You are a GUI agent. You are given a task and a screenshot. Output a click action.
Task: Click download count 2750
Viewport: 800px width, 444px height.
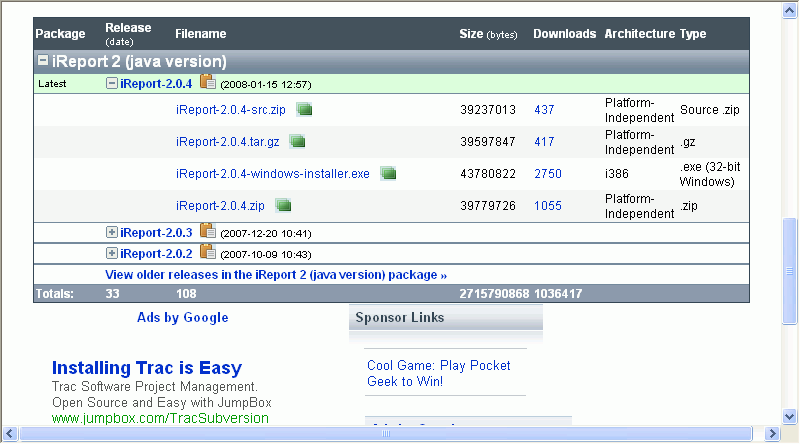(x=548, y=174)
